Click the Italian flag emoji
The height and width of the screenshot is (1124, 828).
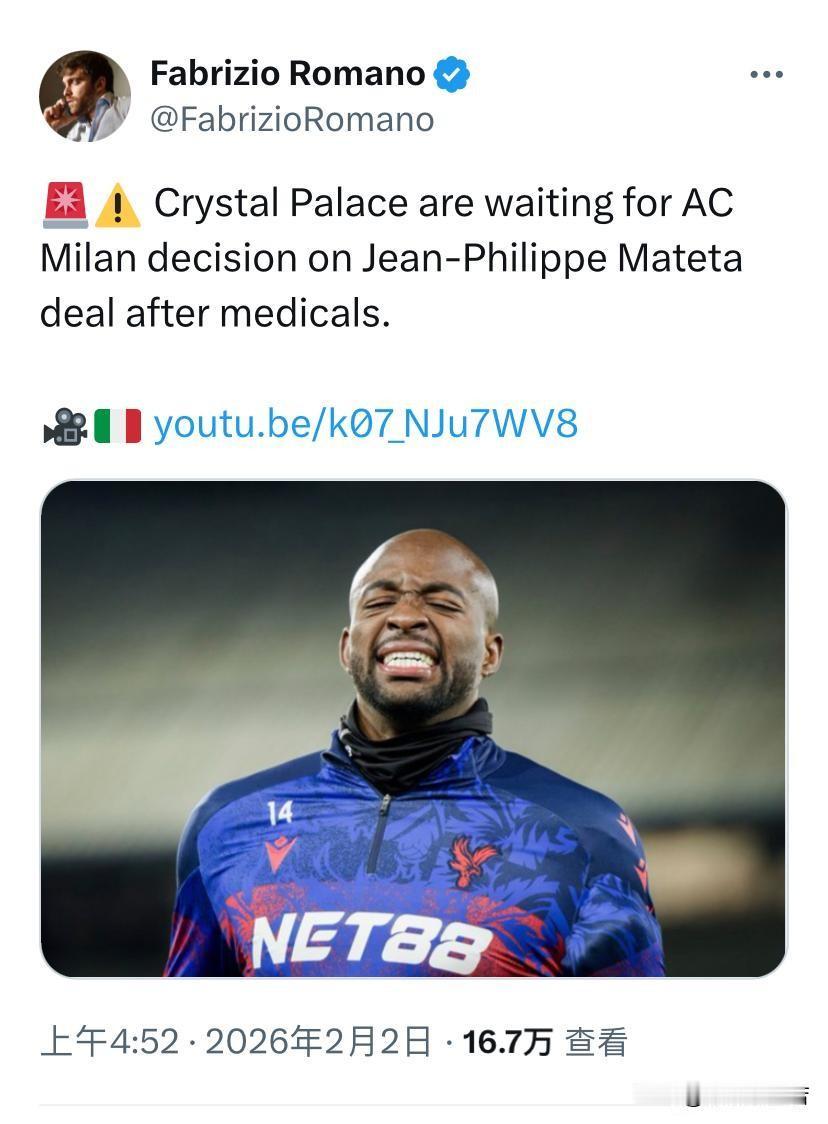point(117,426)
